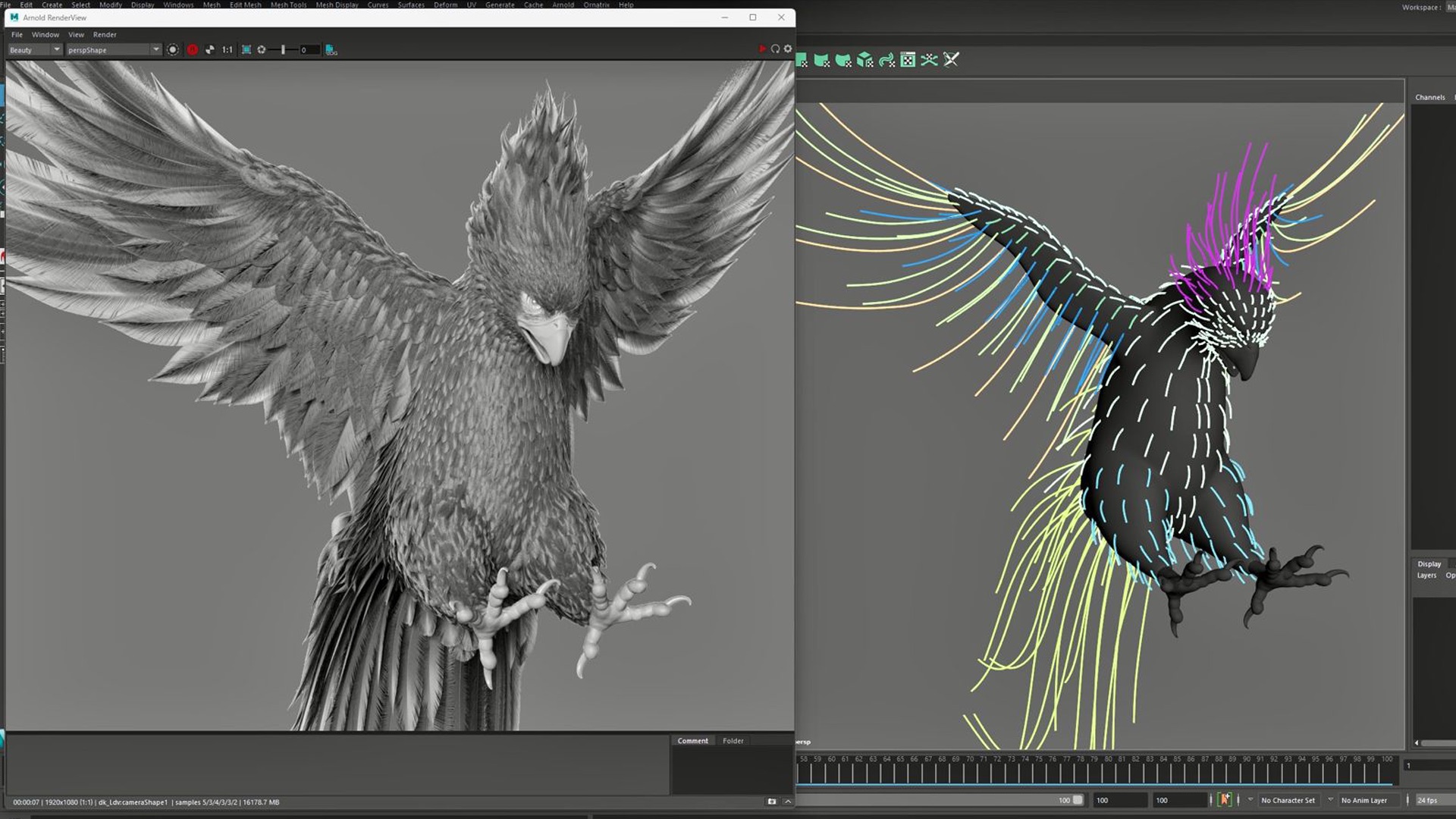
Task: Click the needle and scissors shelf icon
Action: [x=951, y=60]
